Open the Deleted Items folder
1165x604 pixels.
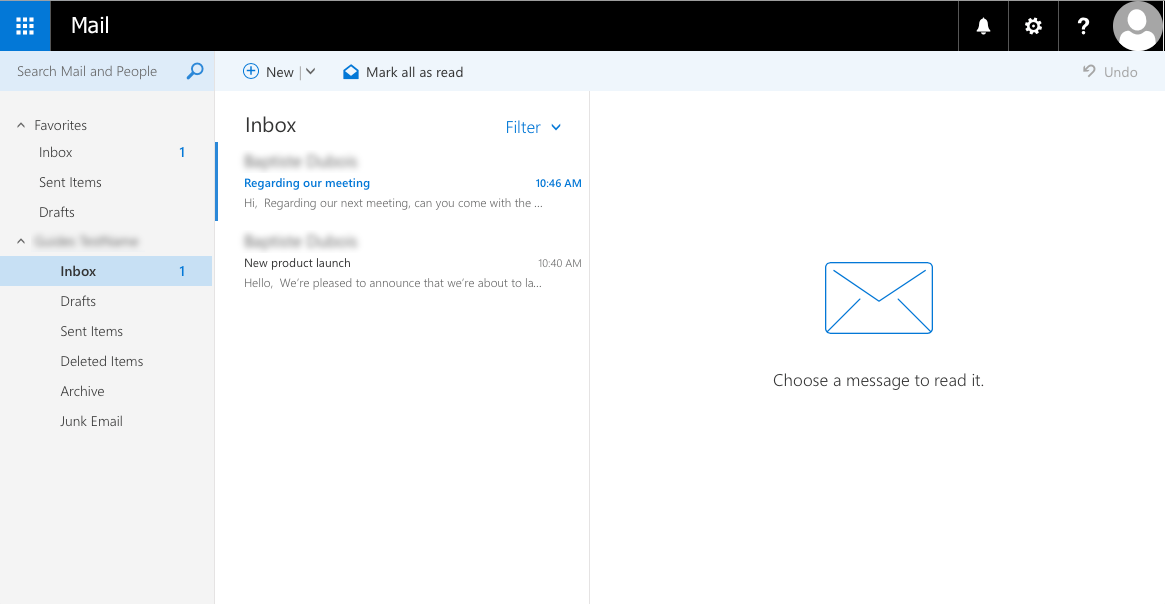pos(102,361)
